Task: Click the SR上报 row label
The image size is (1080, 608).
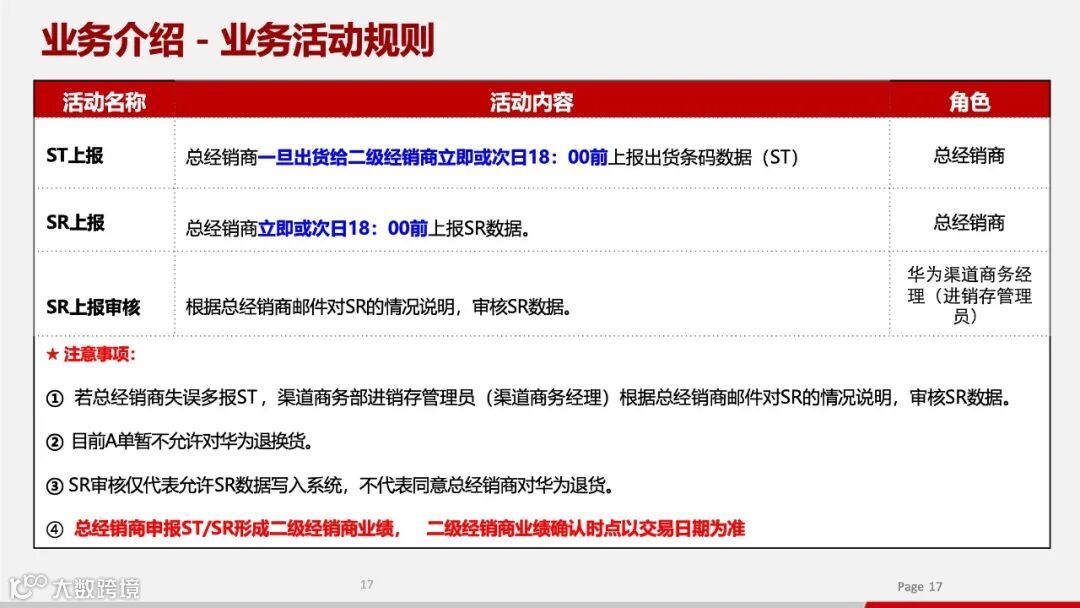Action: coord(75,222)
